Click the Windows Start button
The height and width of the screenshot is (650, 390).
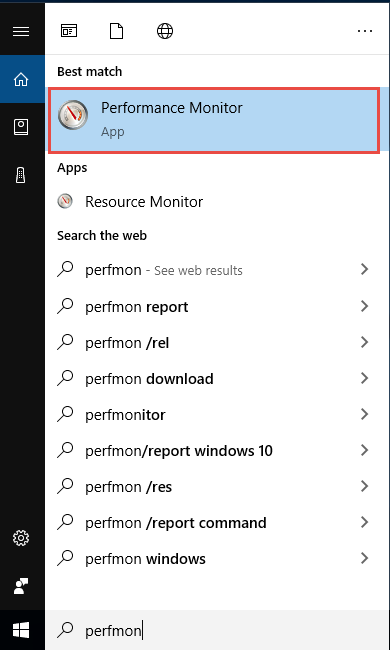pyautogui.click(x=21, y=630)
